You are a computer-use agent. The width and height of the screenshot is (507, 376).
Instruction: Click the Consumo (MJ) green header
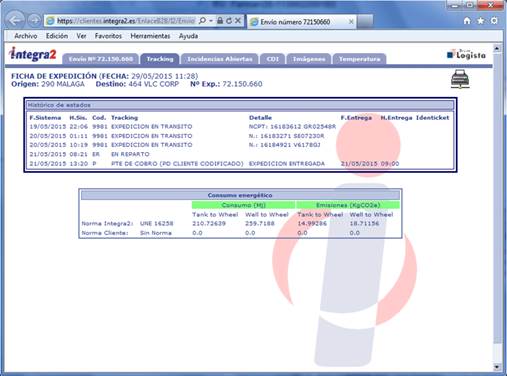pos(243,205)
